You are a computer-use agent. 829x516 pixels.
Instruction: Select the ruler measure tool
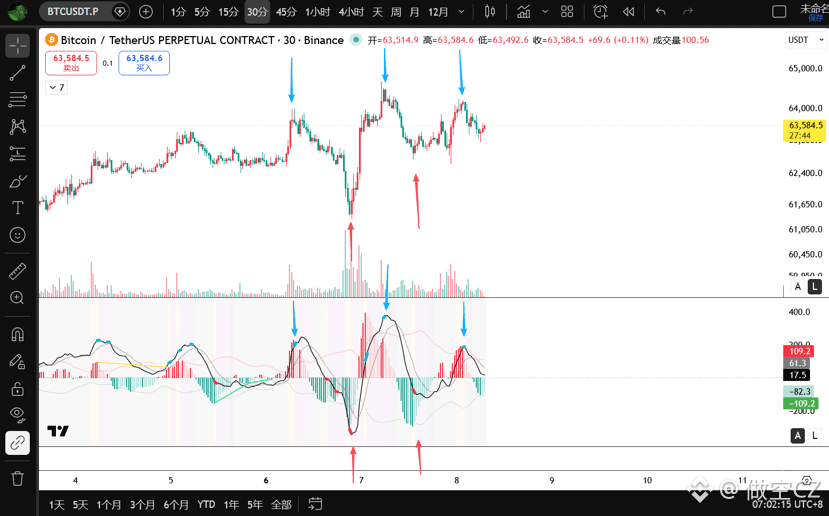coord(17,272)
